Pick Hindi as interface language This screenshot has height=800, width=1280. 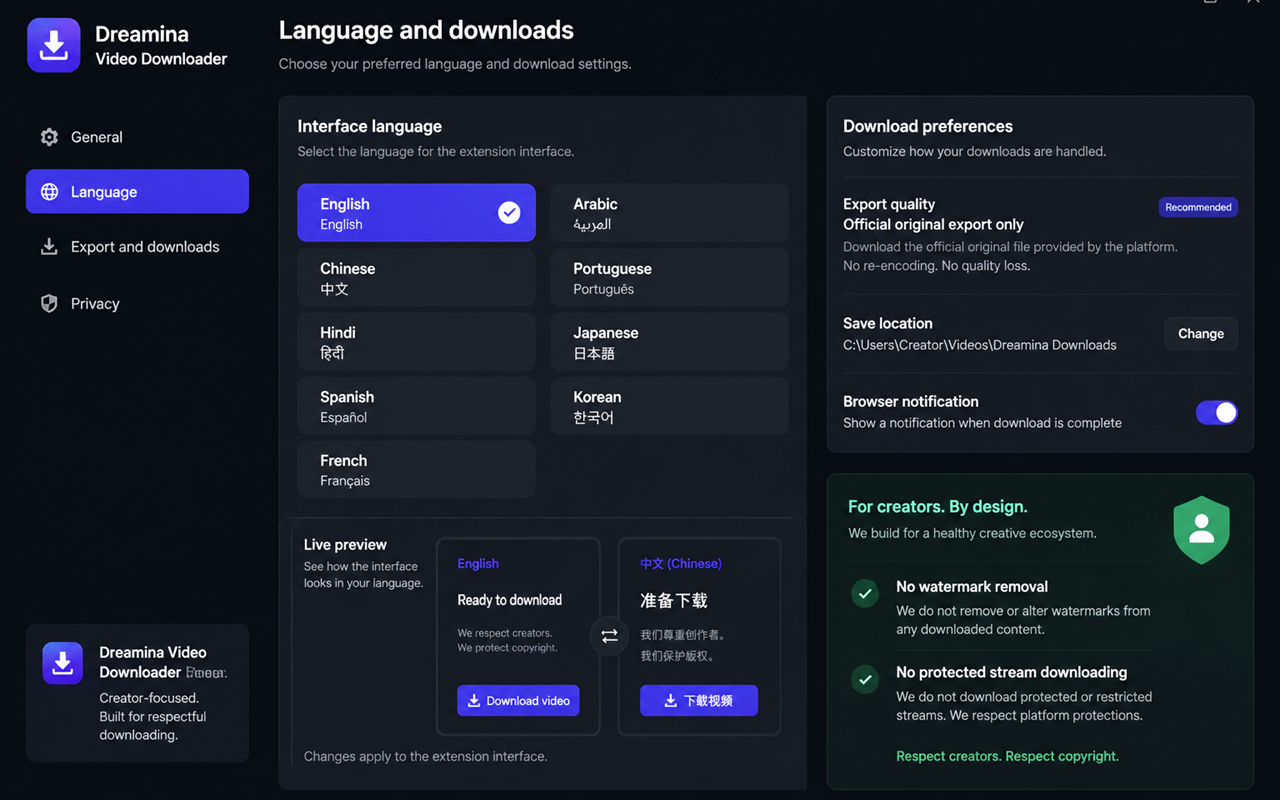click(x=416, y=341)
